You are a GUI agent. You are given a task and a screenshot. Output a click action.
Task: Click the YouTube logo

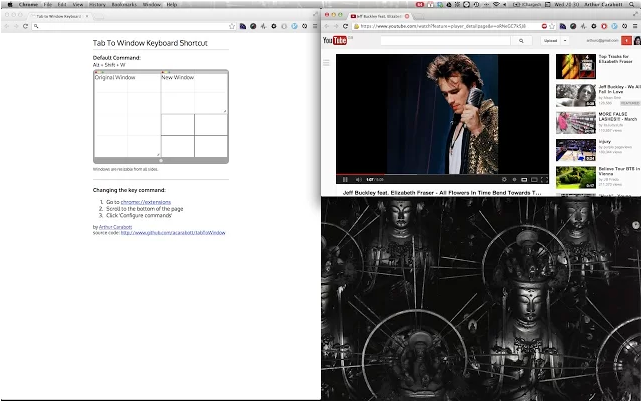[x=335, y=40]
